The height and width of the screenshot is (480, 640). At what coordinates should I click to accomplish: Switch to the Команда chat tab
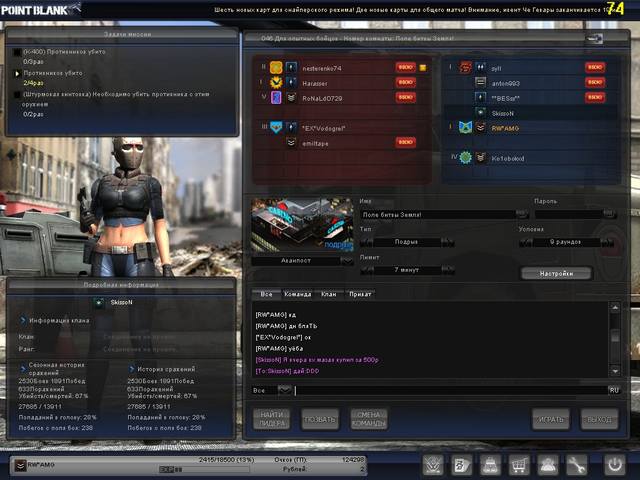click(x=298, y=294)
